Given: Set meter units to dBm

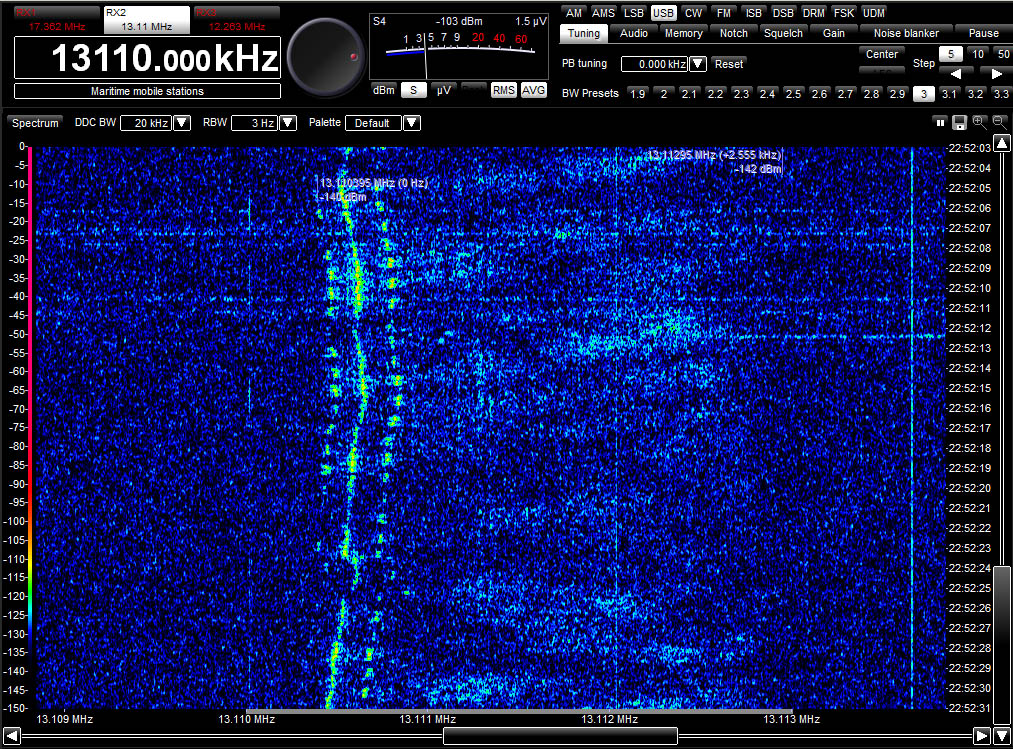Looking at the screenshot, I should 384,90.
